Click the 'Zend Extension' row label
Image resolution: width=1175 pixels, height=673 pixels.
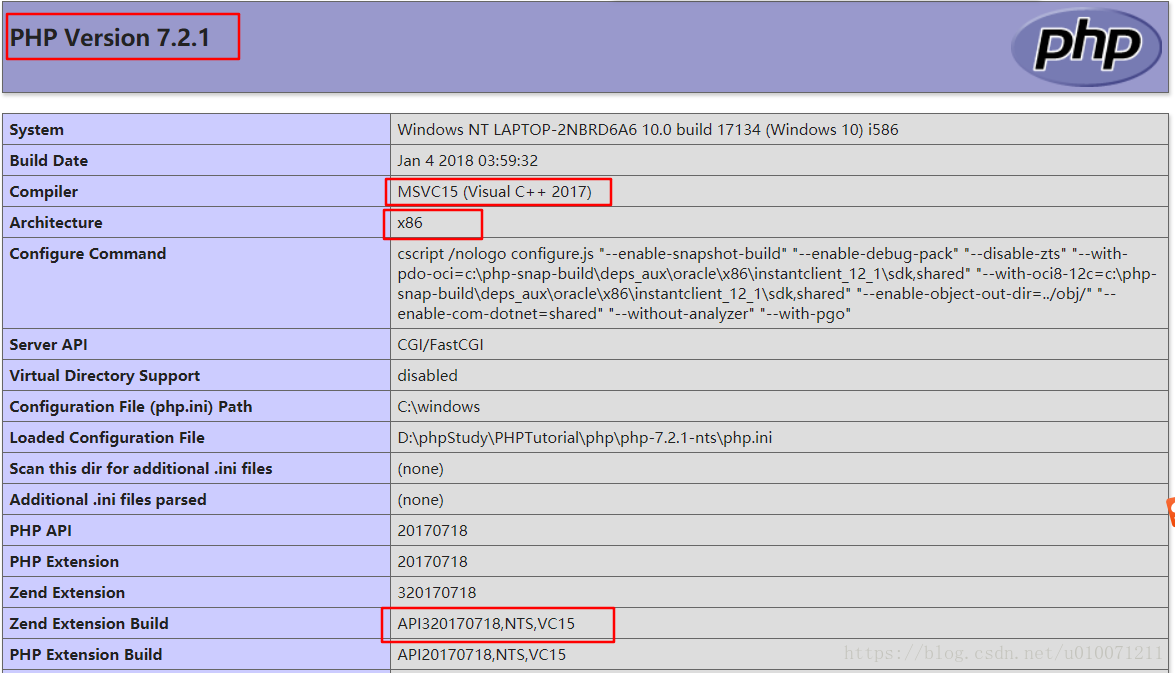tap(67, 593)
